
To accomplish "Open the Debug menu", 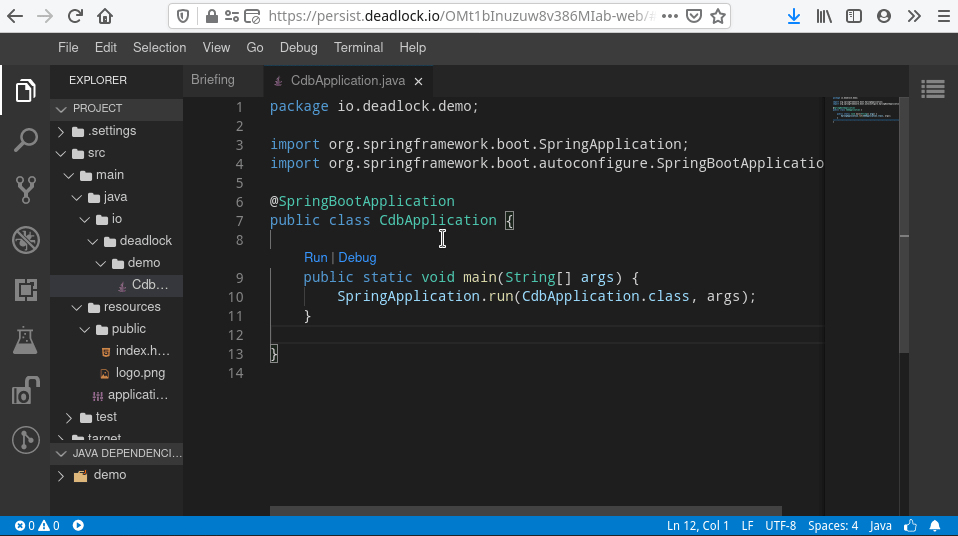I will (299, 48).
